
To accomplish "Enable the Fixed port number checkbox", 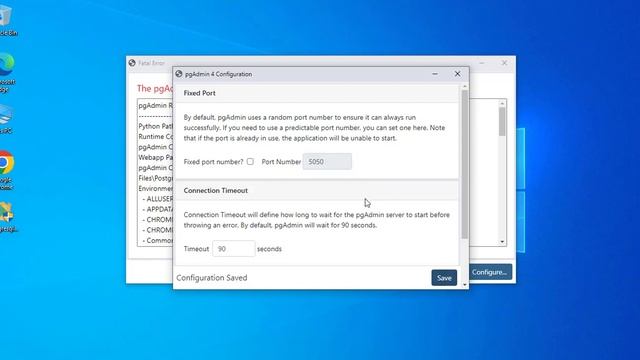I will coord(250,162).
